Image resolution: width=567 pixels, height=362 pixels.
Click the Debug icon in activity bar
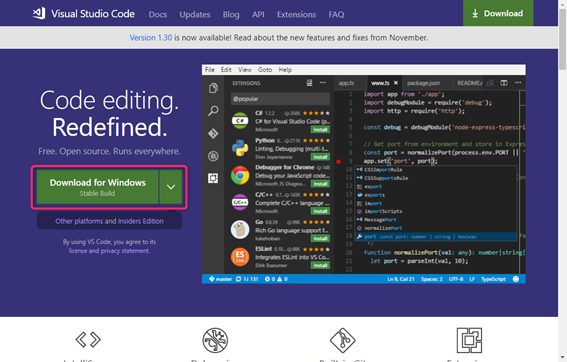click(213, 156)
